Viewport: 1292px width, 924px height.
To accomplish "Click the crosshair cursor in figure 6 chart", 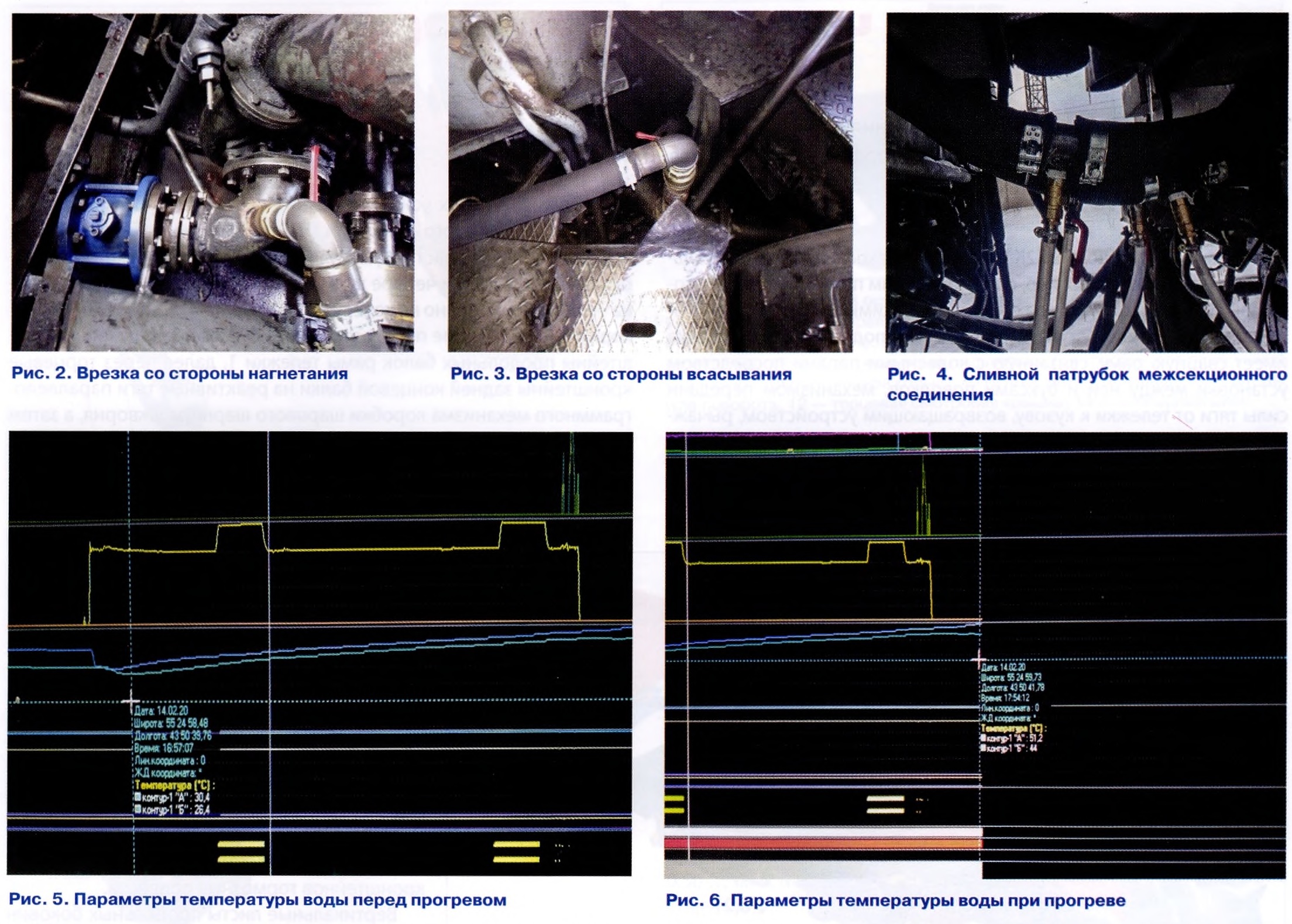I will pos(980,659).
